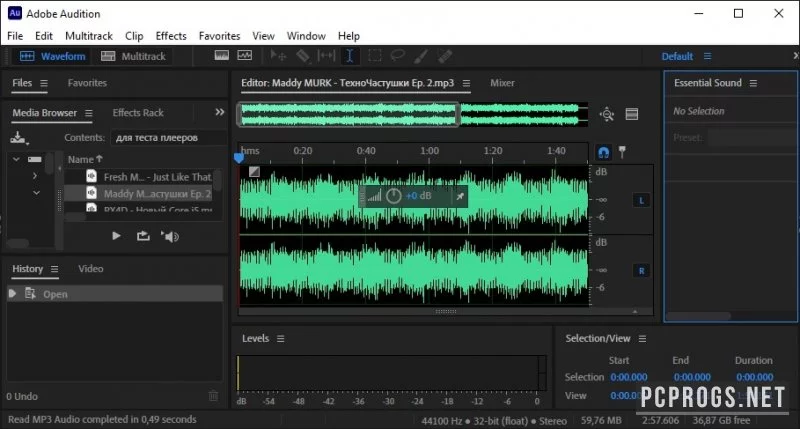Toggle the right channel R button
Screen dimensions: 800x429
coord(641,271)
